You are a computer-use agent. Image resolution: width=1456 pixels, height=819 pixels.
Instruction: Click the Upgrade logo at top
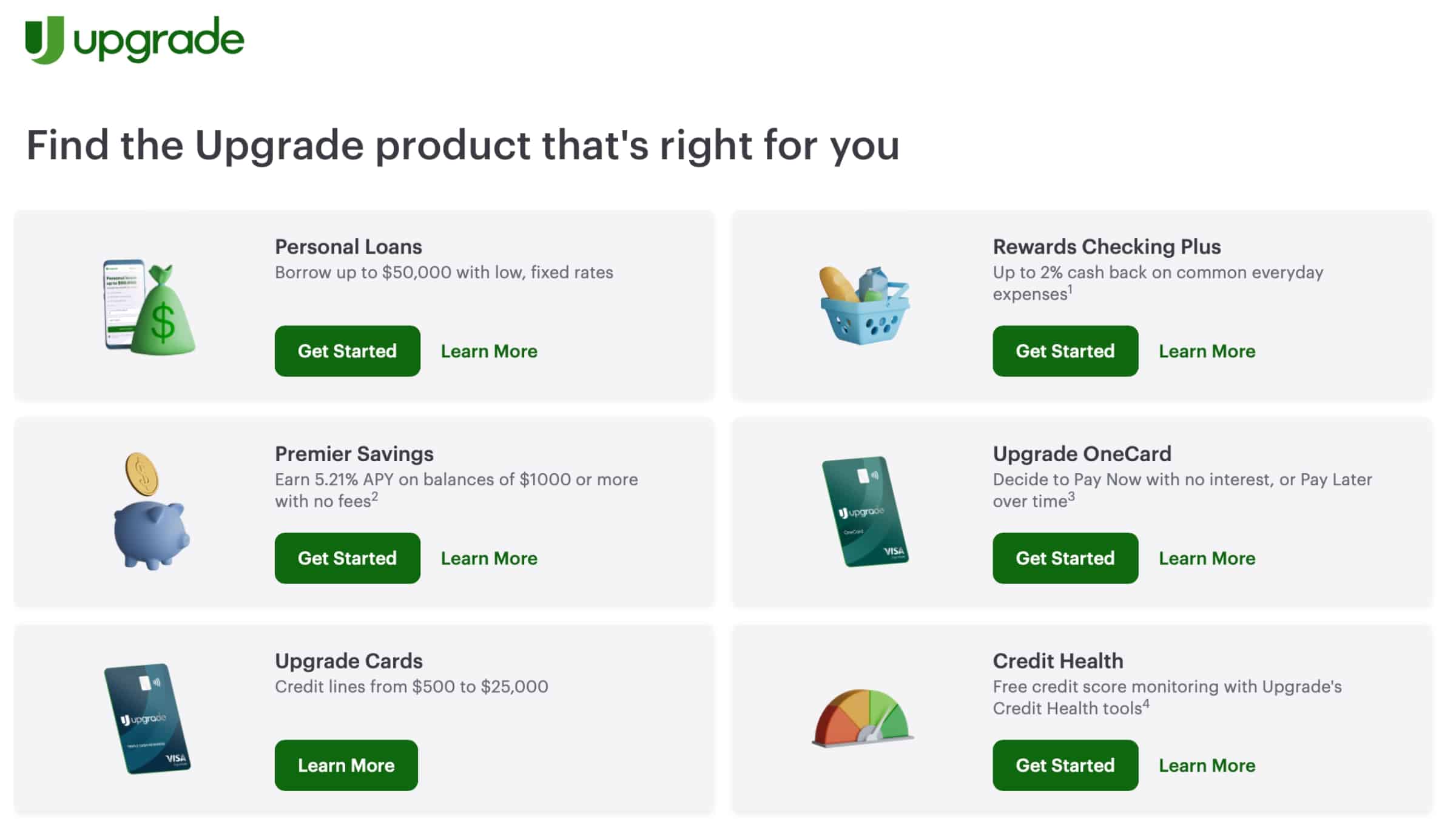coord(135,39)
